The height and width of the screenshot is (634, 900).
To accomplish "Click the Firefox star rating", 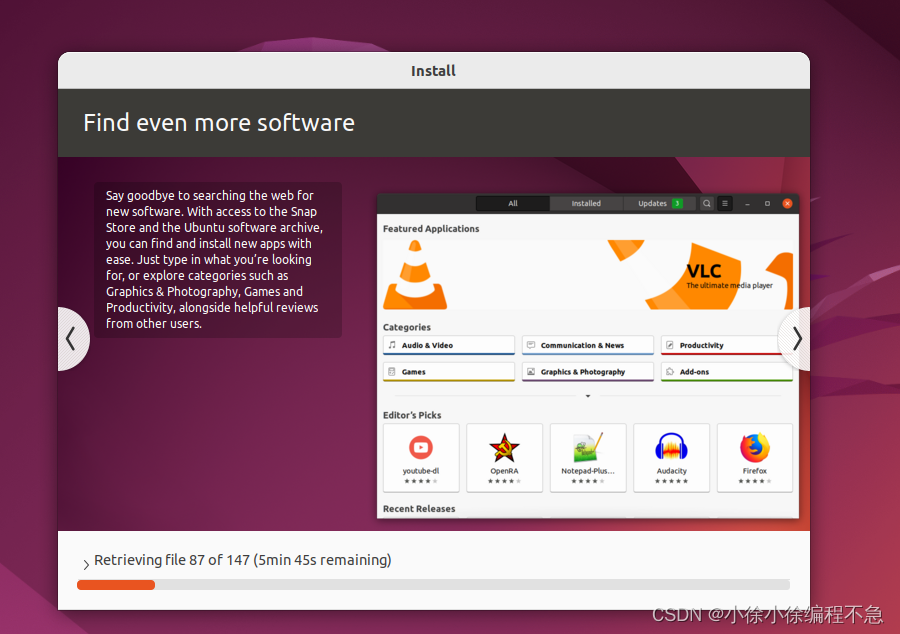I will (755, 481).
